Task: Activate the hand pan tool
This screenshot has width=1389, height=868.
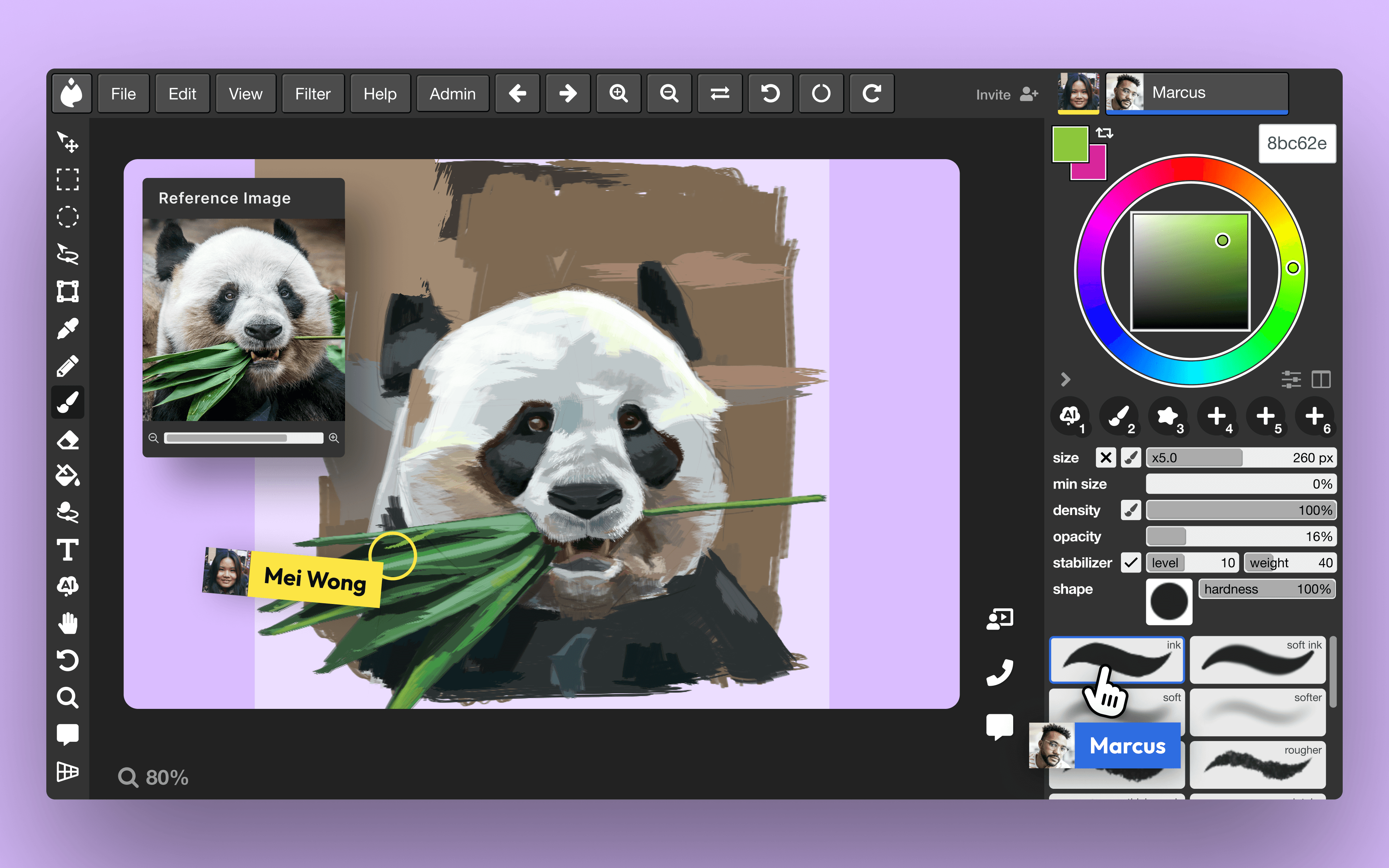Action: point(68,624)
